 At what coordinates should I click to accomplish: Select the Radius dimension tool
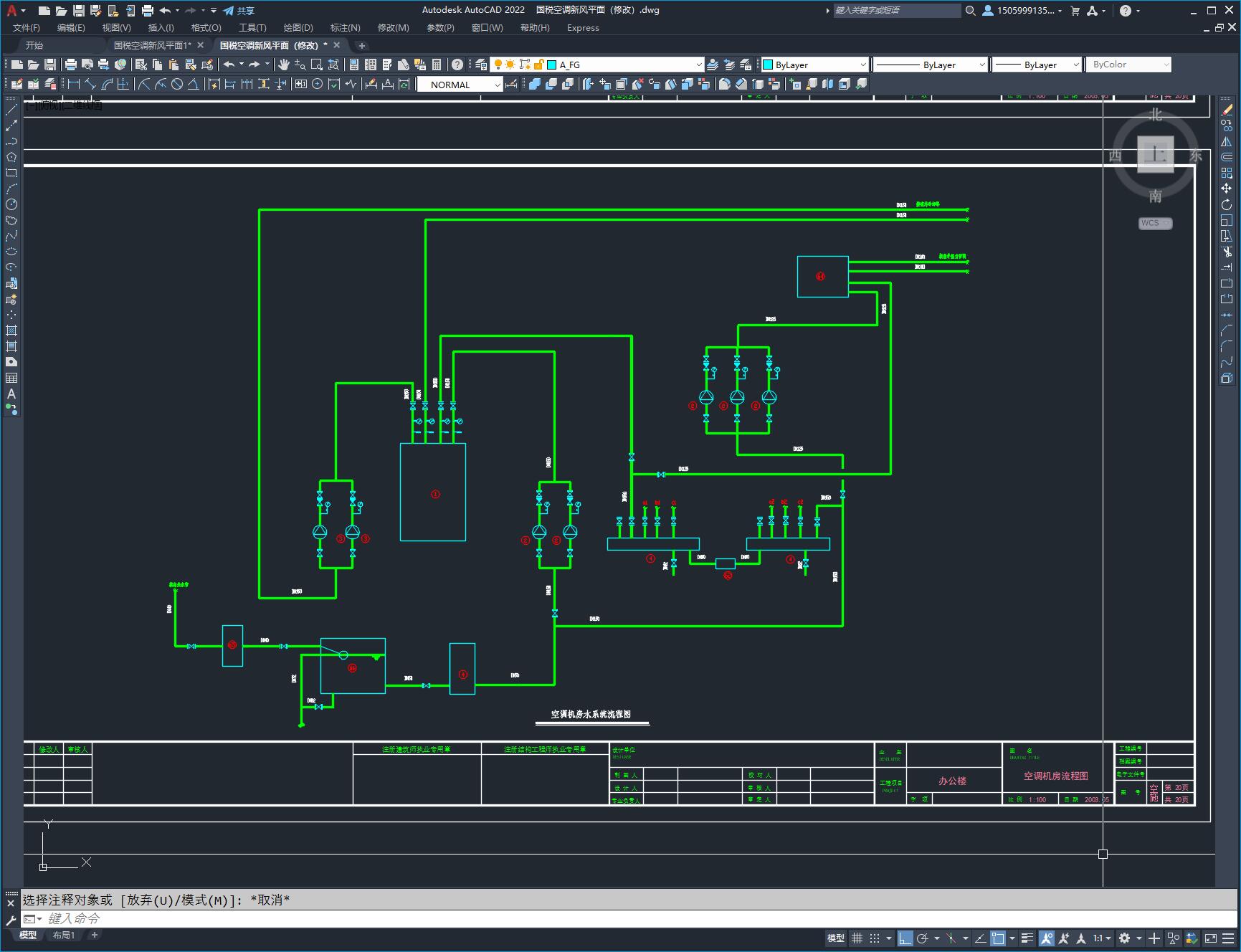pos(144,84)
